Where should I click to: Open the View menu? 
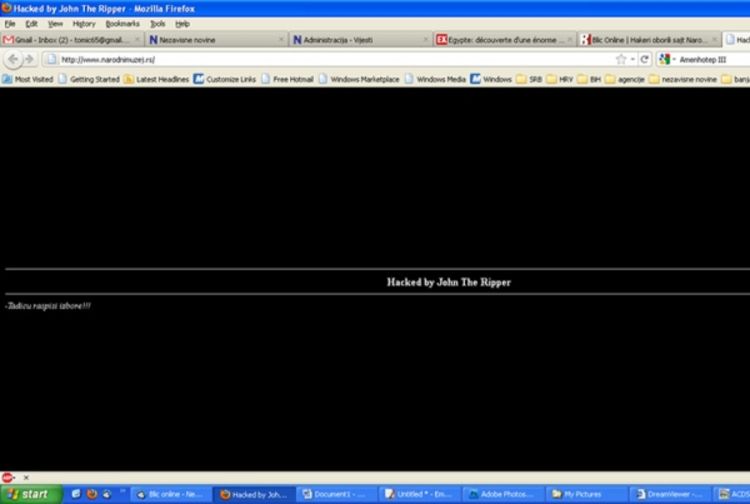55,24
